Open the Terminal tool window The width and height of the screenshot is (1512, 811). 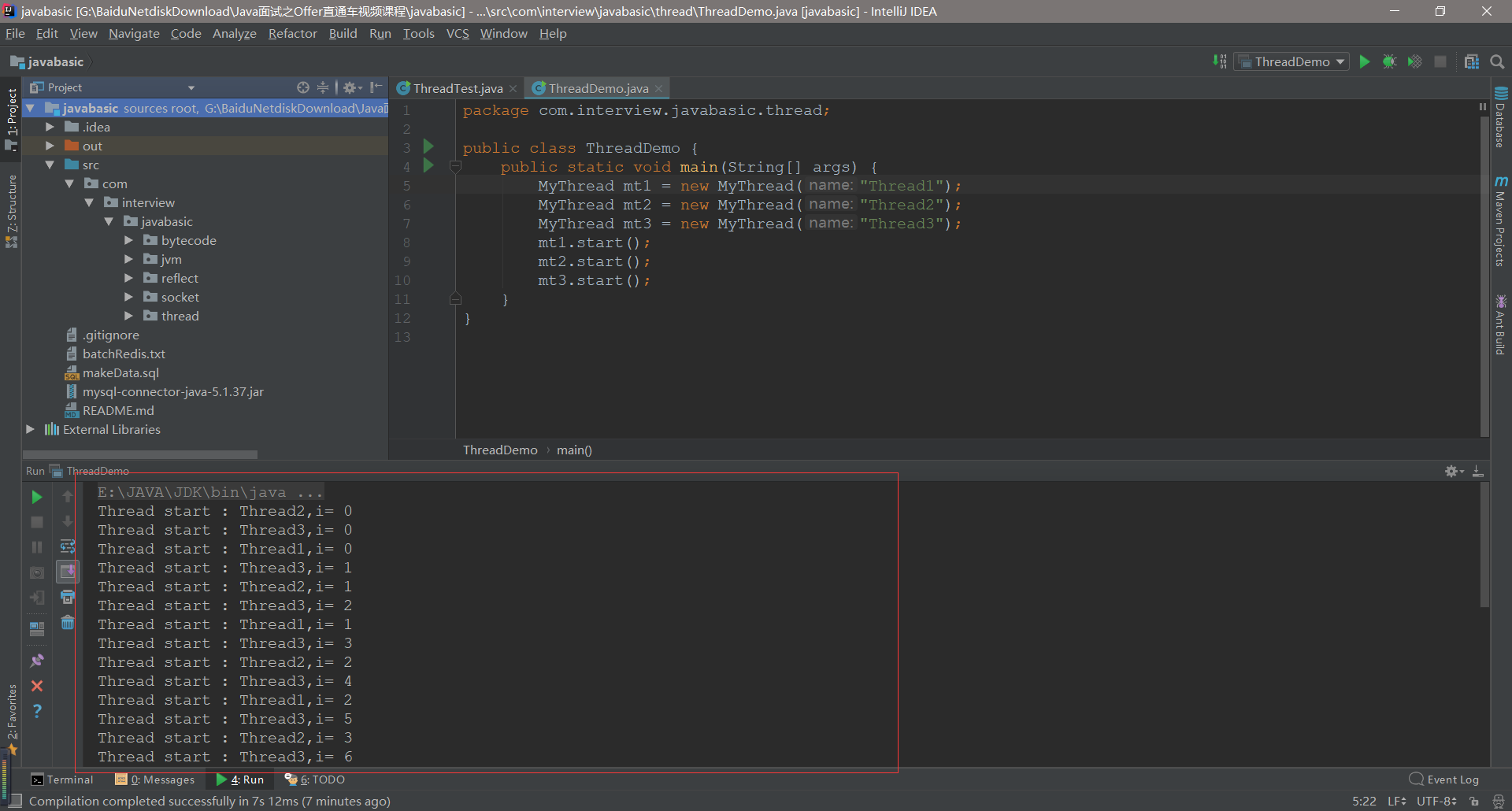[69, 780]
